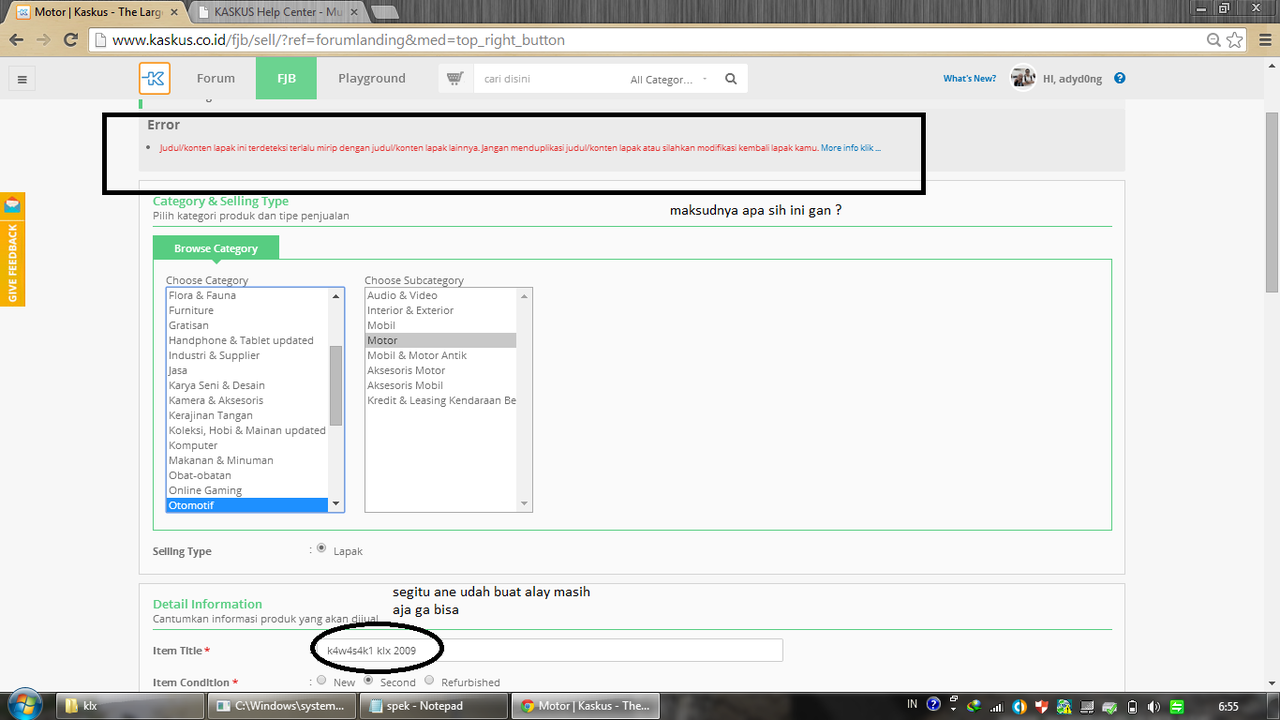Click the Chrome Motor | Kaskus taskbar button

[586, 705]
